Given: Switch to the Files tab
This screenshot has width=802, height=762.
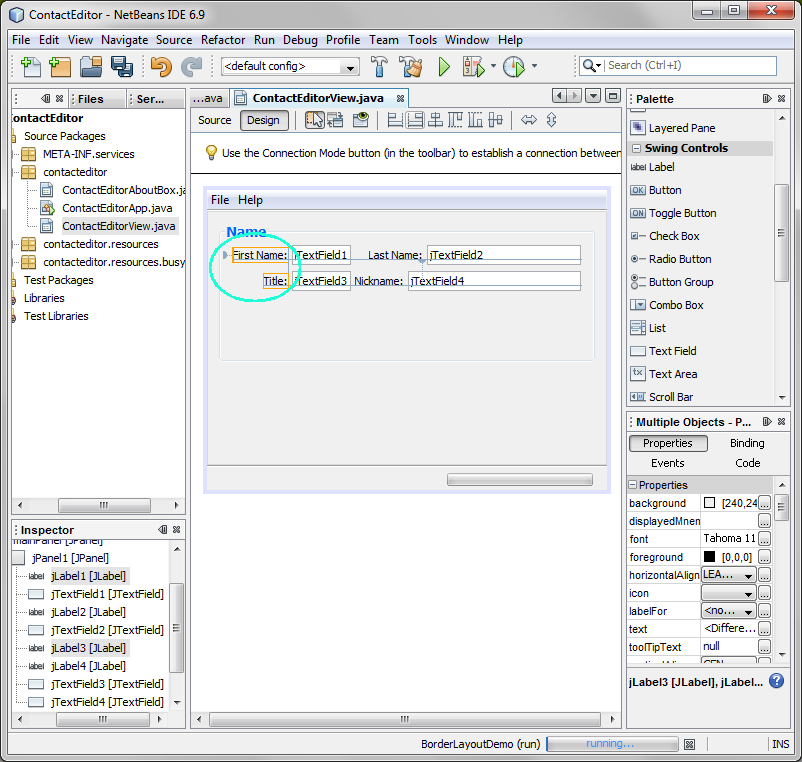Looking at the screenshot, I should pyautogui.click(x=97, y=99).
